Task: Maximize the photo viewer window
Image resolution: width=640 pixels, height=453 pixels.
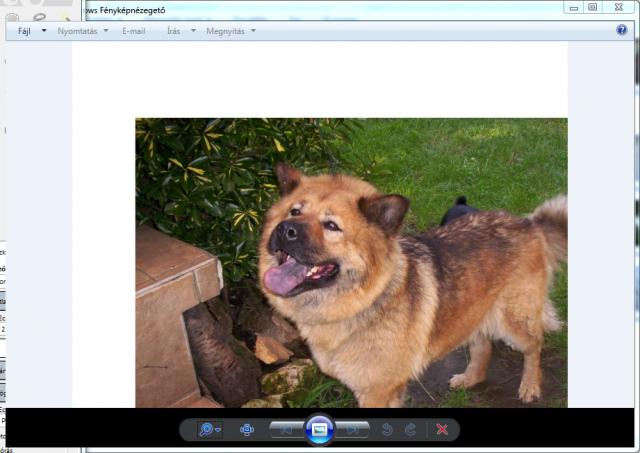Action: [x=593, y=7]
